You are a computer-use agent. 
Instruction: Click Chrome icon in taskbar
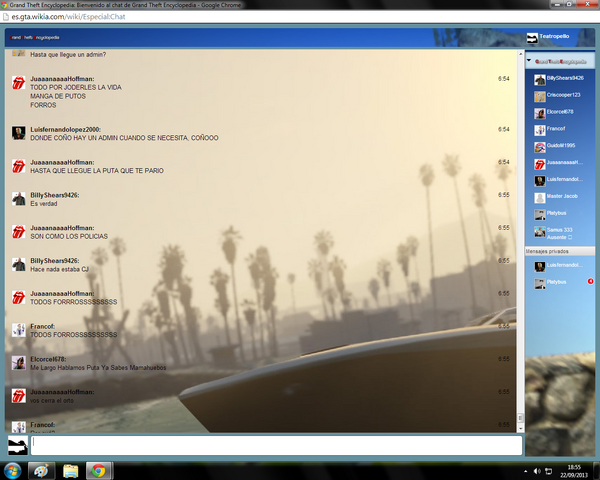click(x=98, y=471)
